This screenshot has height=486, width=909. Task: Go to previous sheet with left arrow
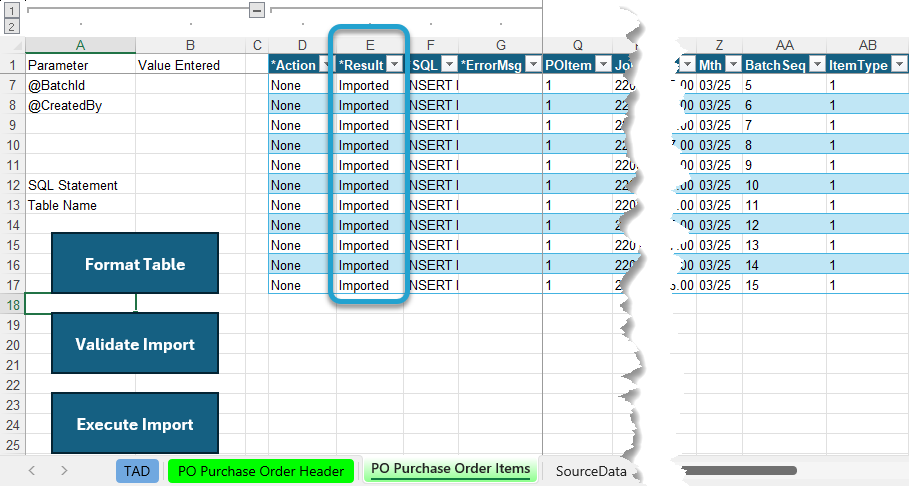coord(32,470)
